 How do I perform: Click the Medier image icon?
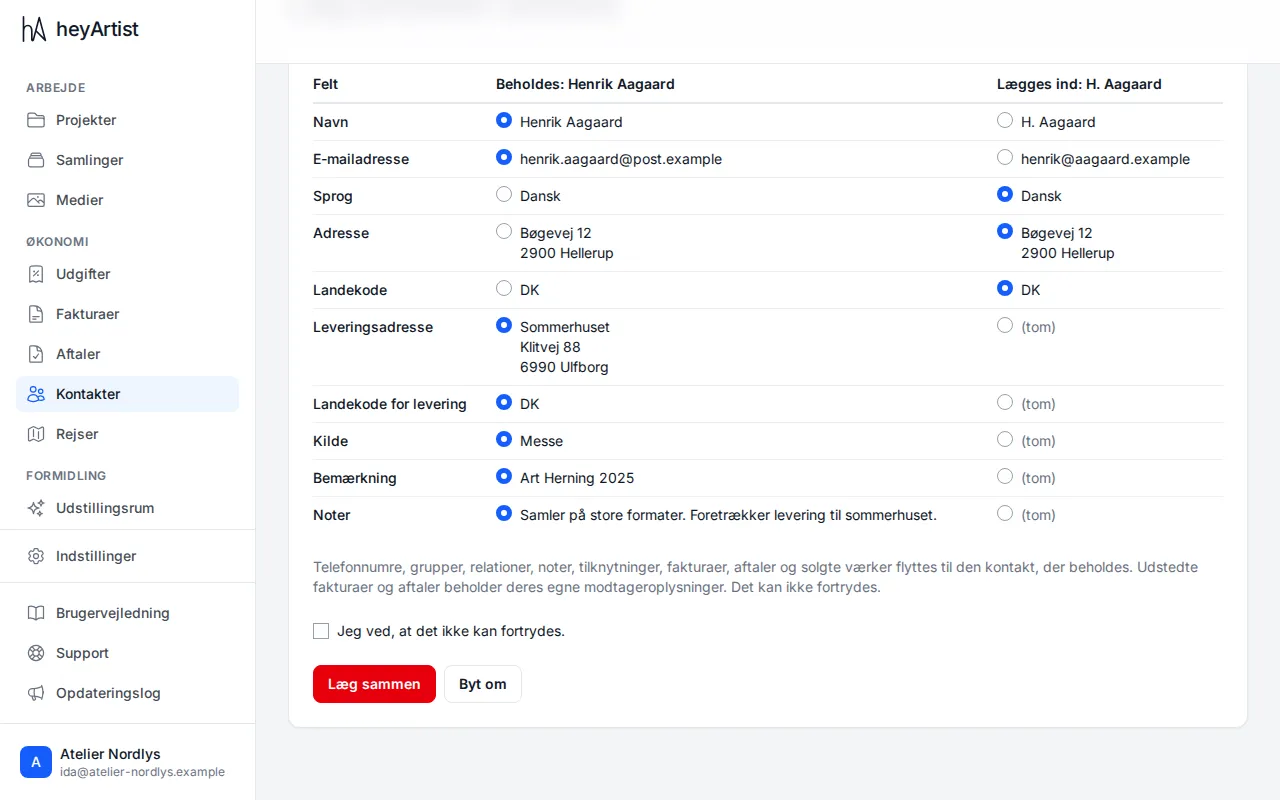pyautogui.click(x=36, y=200)
